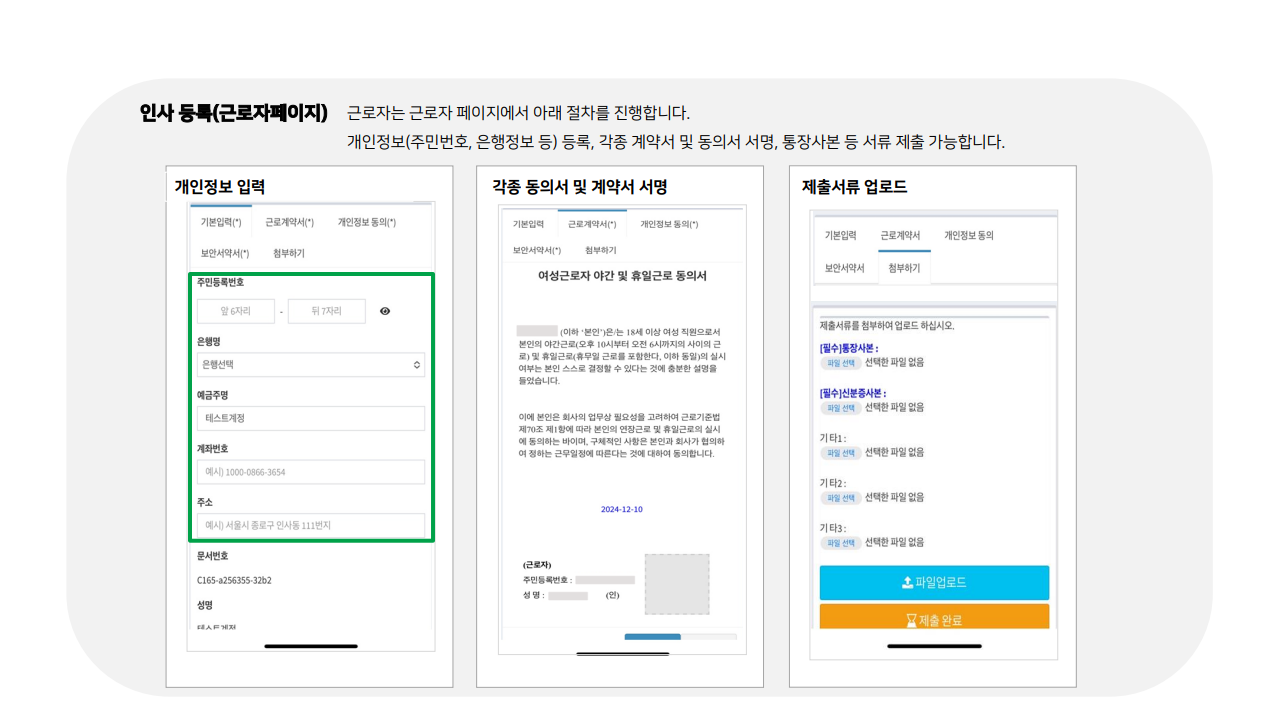
Task: Open the 은행선택 bank selection dropdown
Action: click(x=311, y=365)
